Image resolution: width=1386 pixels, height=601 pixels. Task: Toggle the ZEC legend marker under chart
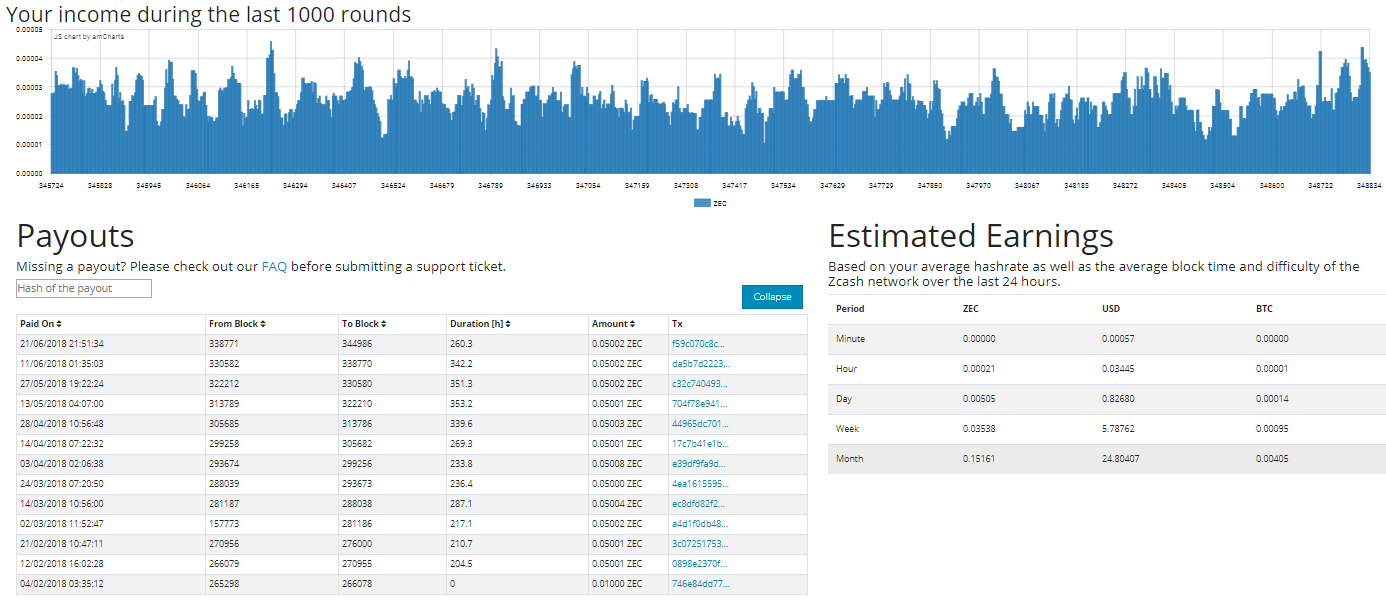click(x=701, y=203)
